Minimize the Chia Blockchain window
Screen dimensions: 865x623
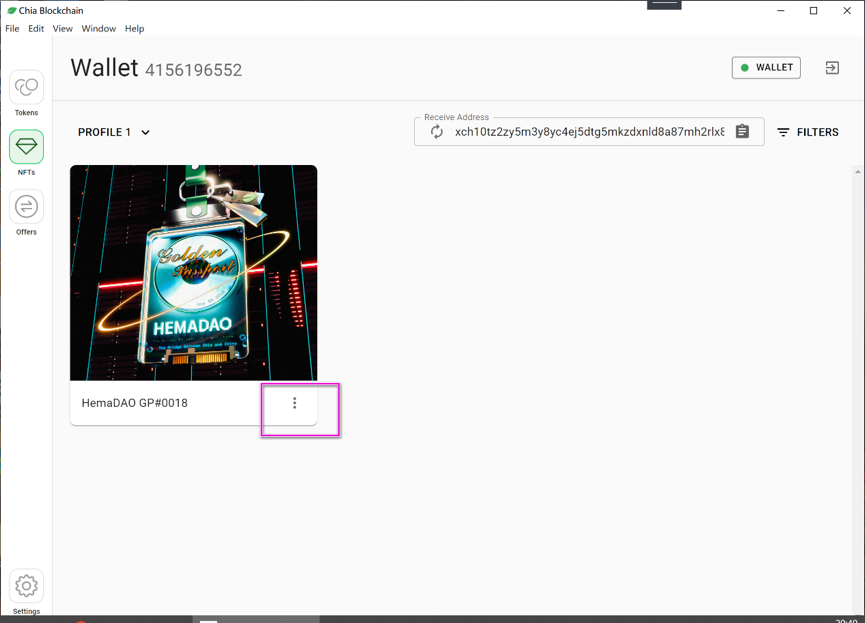(781, 10)
